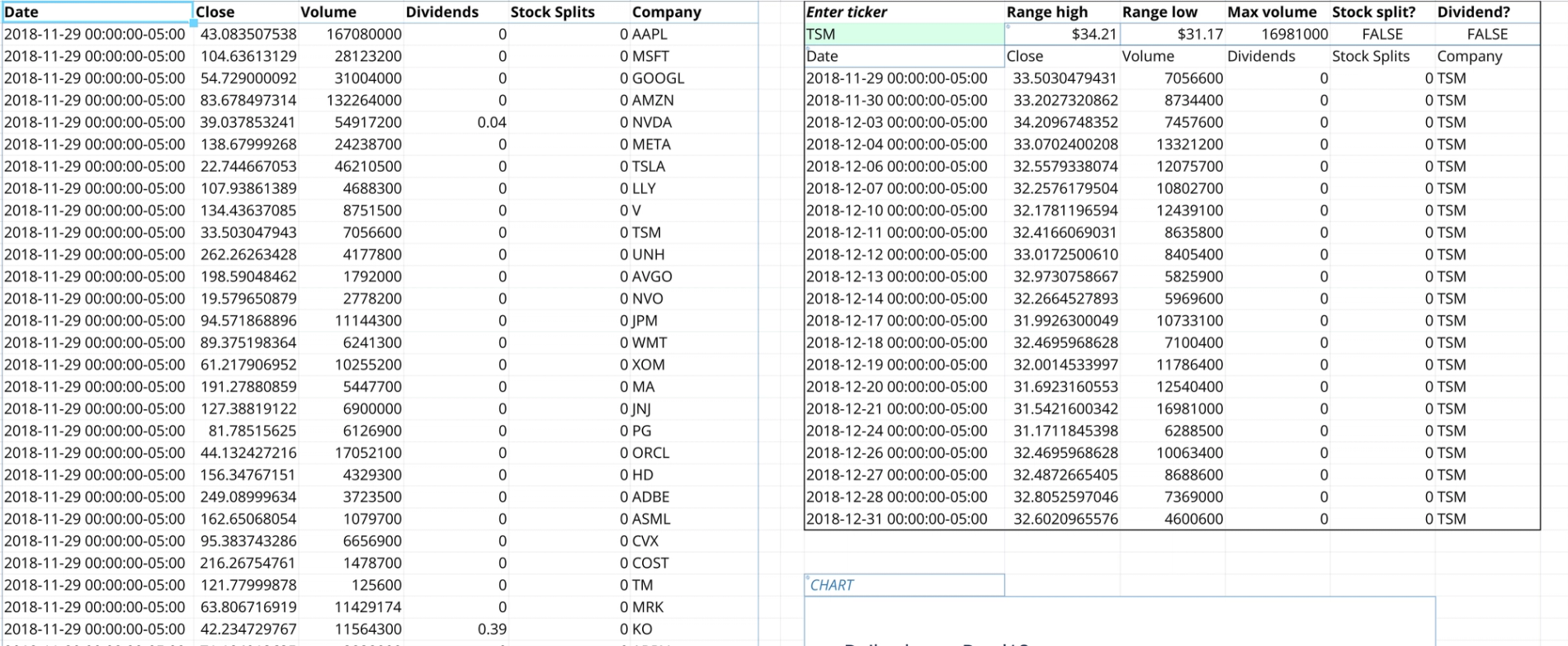
Task: Click the NVDA company cell
Action: (693, 122)
